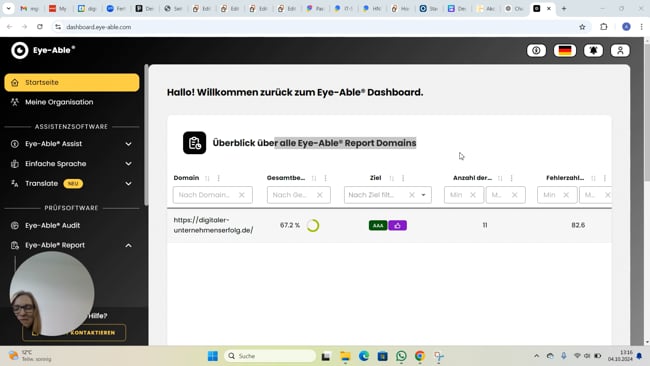Collapse the Eye-Able Report submenu
The image size is (650, 366).
click(129, 245)
